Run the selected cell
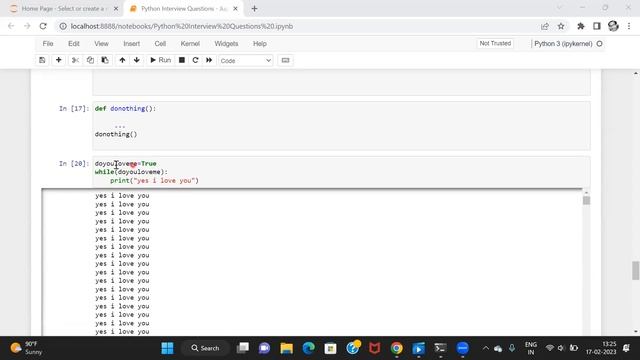 (x=160, y=60)
